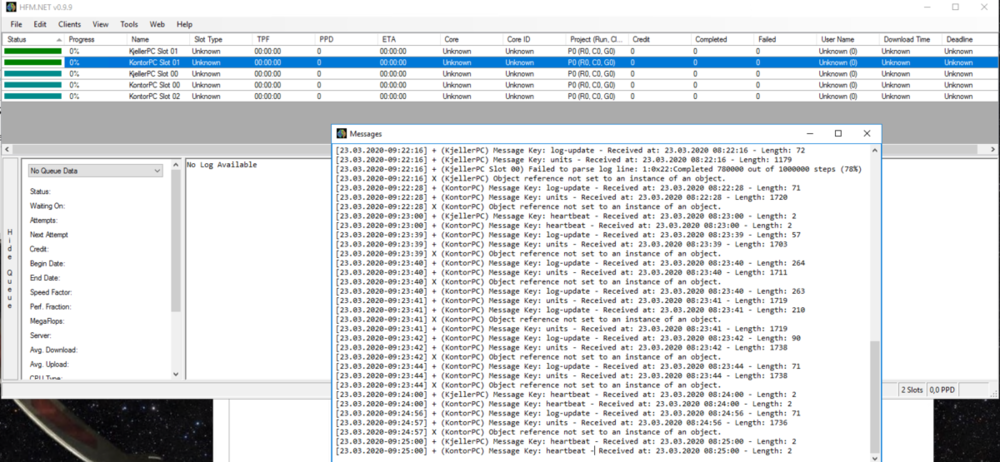Viewport: 1000px width, 462px height.
Task: Click the Messages window title icon
Action: point(341,133)
